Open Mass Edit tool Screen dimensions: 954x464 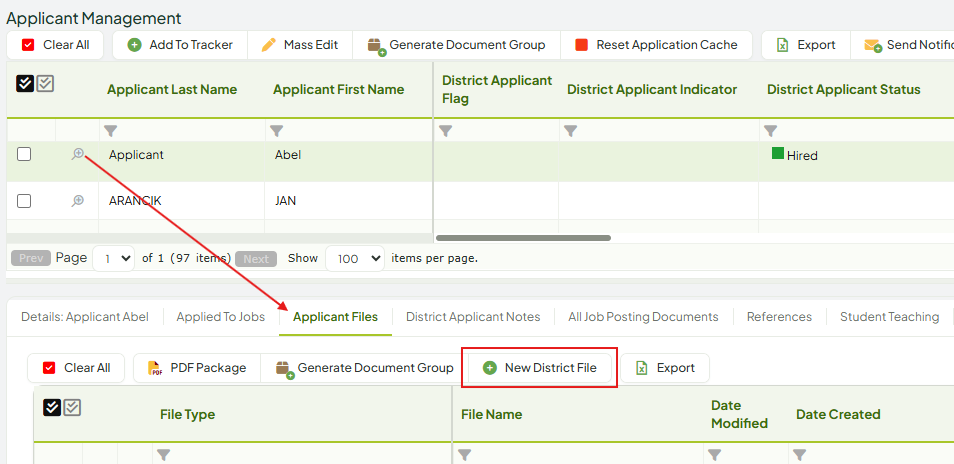[300, 45]
